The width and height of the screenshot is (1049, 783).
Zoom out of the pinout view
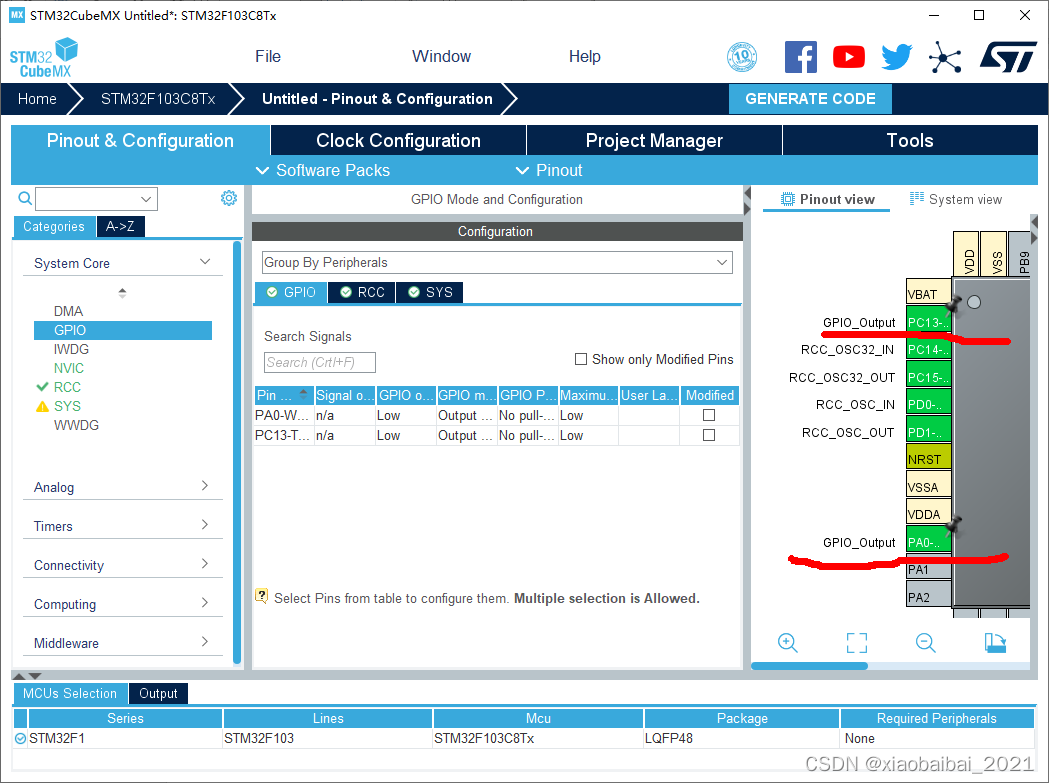(x=925, y=642)
